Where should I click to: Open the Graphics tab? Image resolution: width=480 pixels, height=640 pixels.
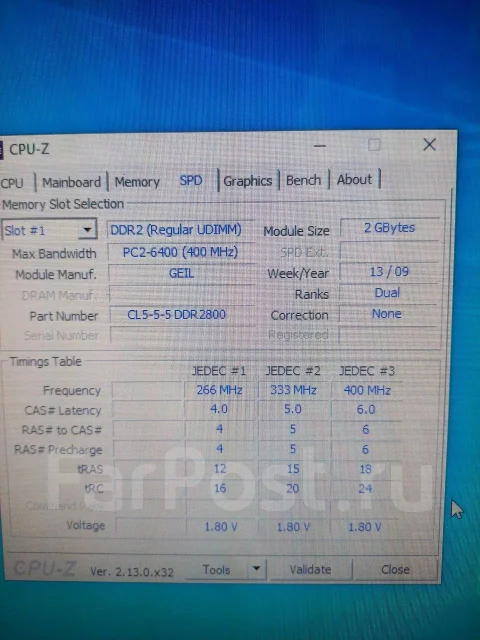point(248,180)
